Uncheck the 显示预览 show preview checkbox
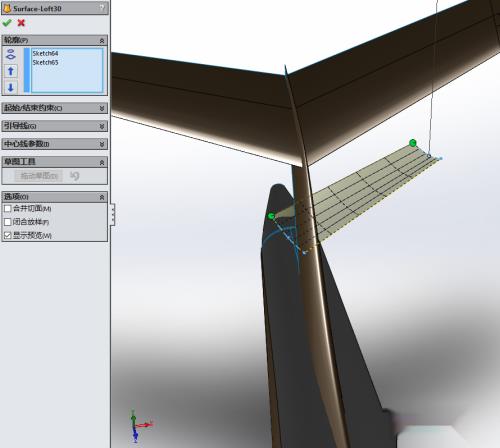This screenshot has height=448, width=500. 7,235
